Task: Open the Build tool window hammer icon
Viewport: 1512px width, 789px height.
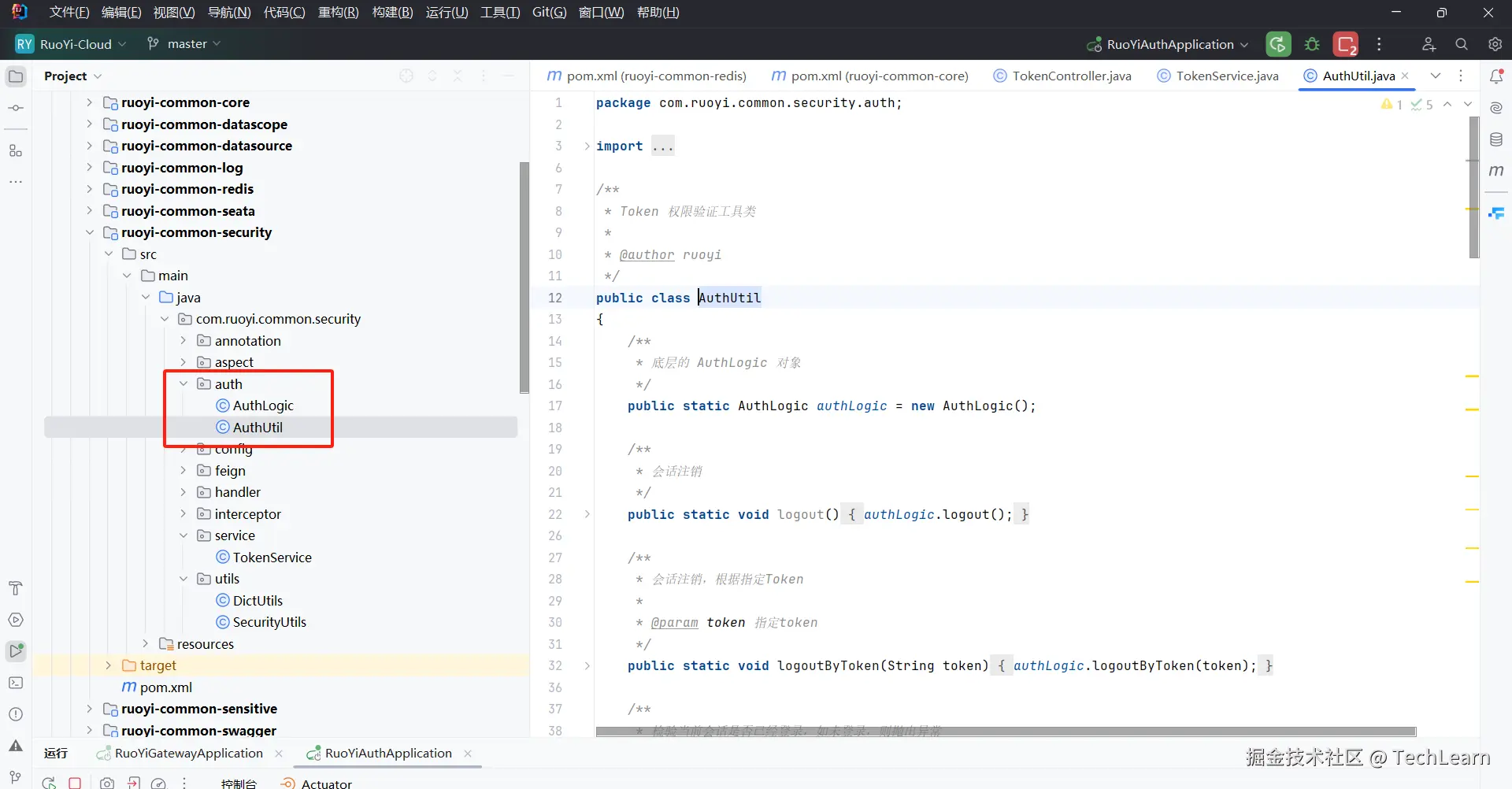Action: coord(16,588)
